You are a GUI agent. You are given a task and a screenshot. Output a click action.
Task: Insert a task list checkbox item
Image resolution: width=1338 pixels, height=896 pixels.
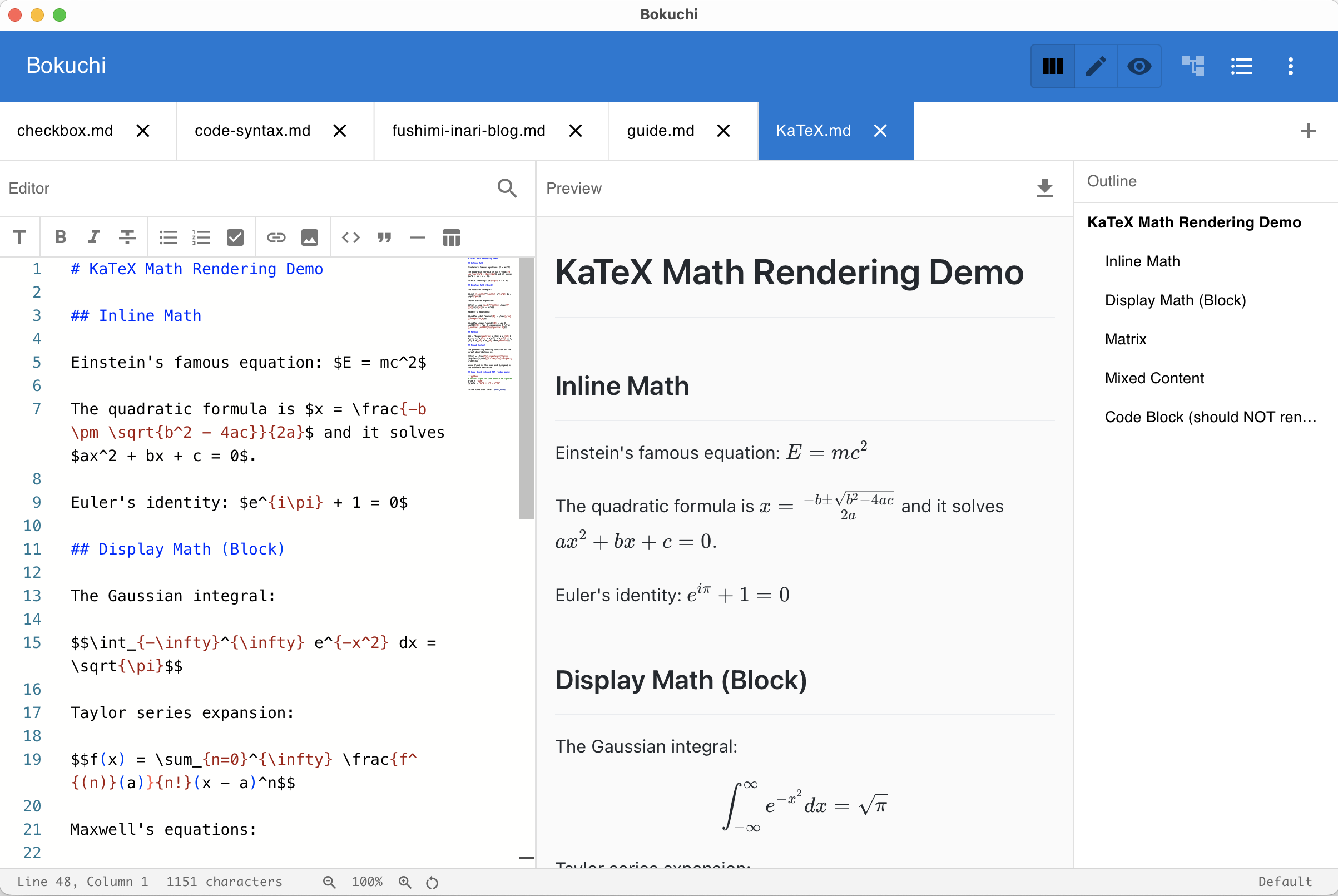235,237
